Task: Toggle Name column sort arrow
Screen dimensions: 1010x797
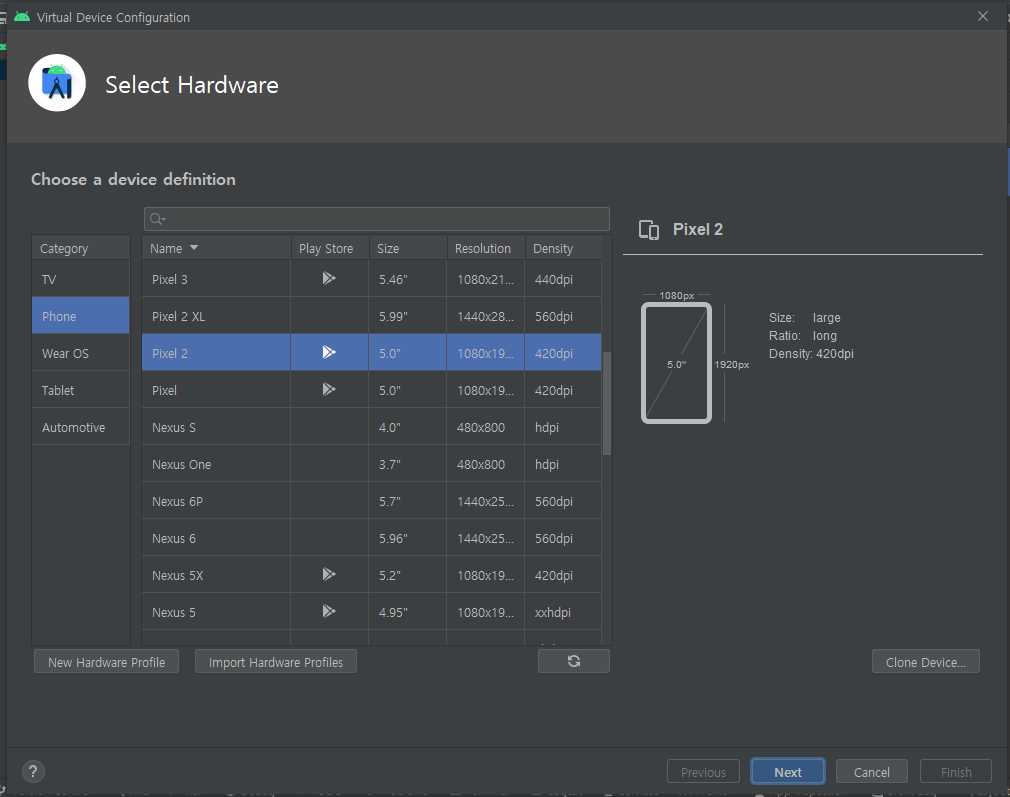Action: [x=194, y=248]
